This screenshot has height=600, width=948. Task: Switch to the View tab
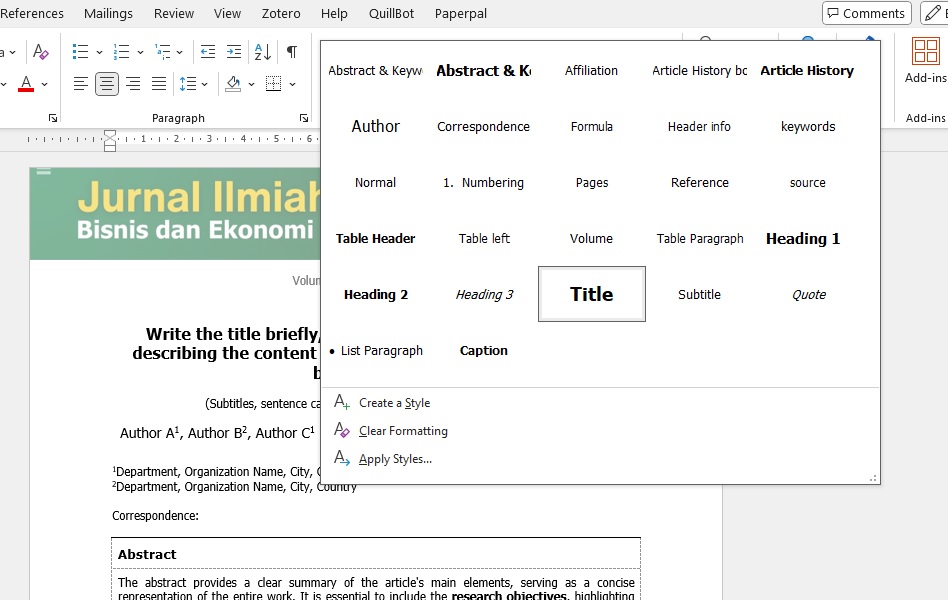click(227, 13)
